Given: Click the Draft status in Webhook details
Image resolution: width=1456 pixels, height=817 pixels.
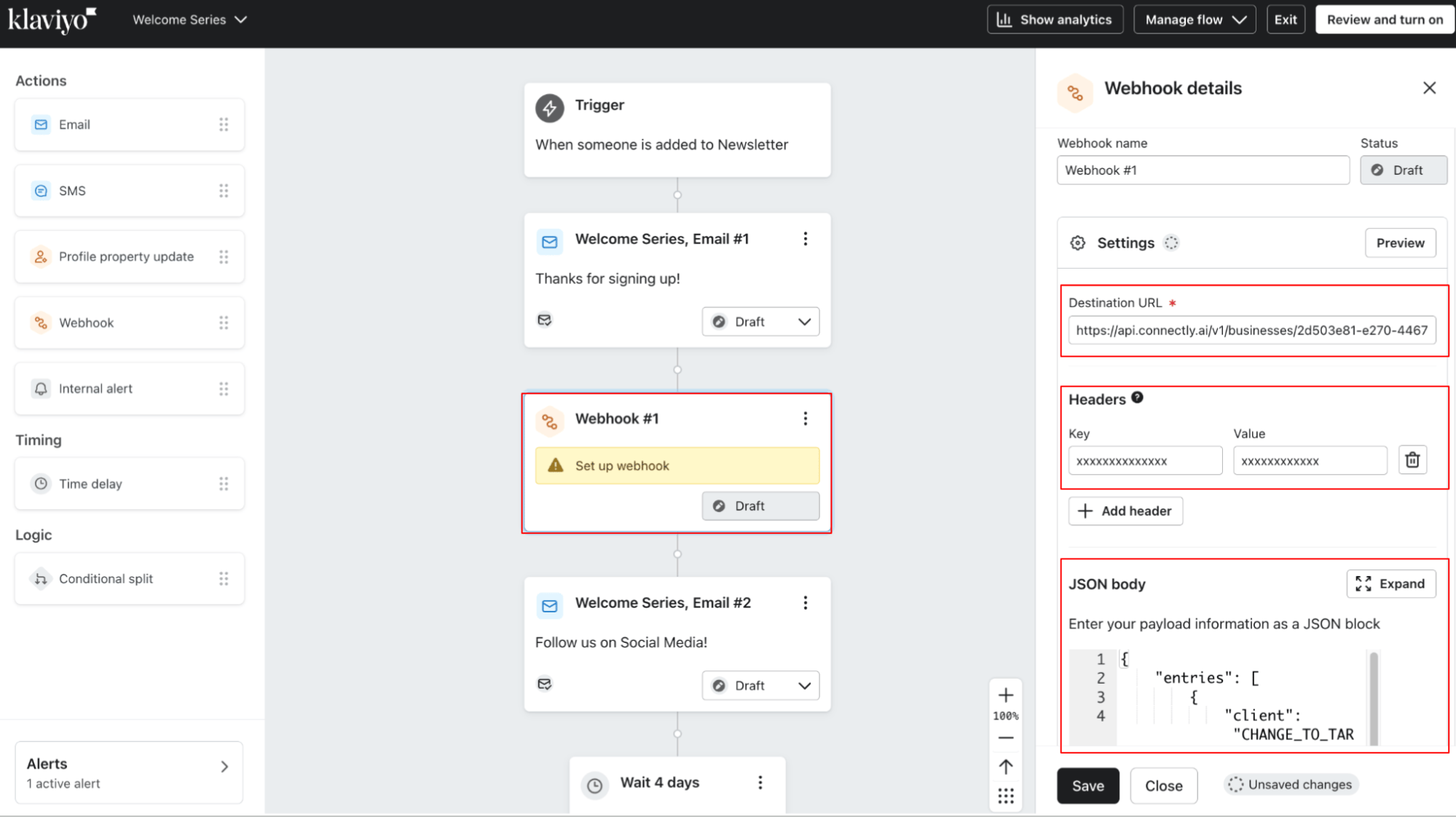Looking at the screenshot, I should coord(1403,170).
